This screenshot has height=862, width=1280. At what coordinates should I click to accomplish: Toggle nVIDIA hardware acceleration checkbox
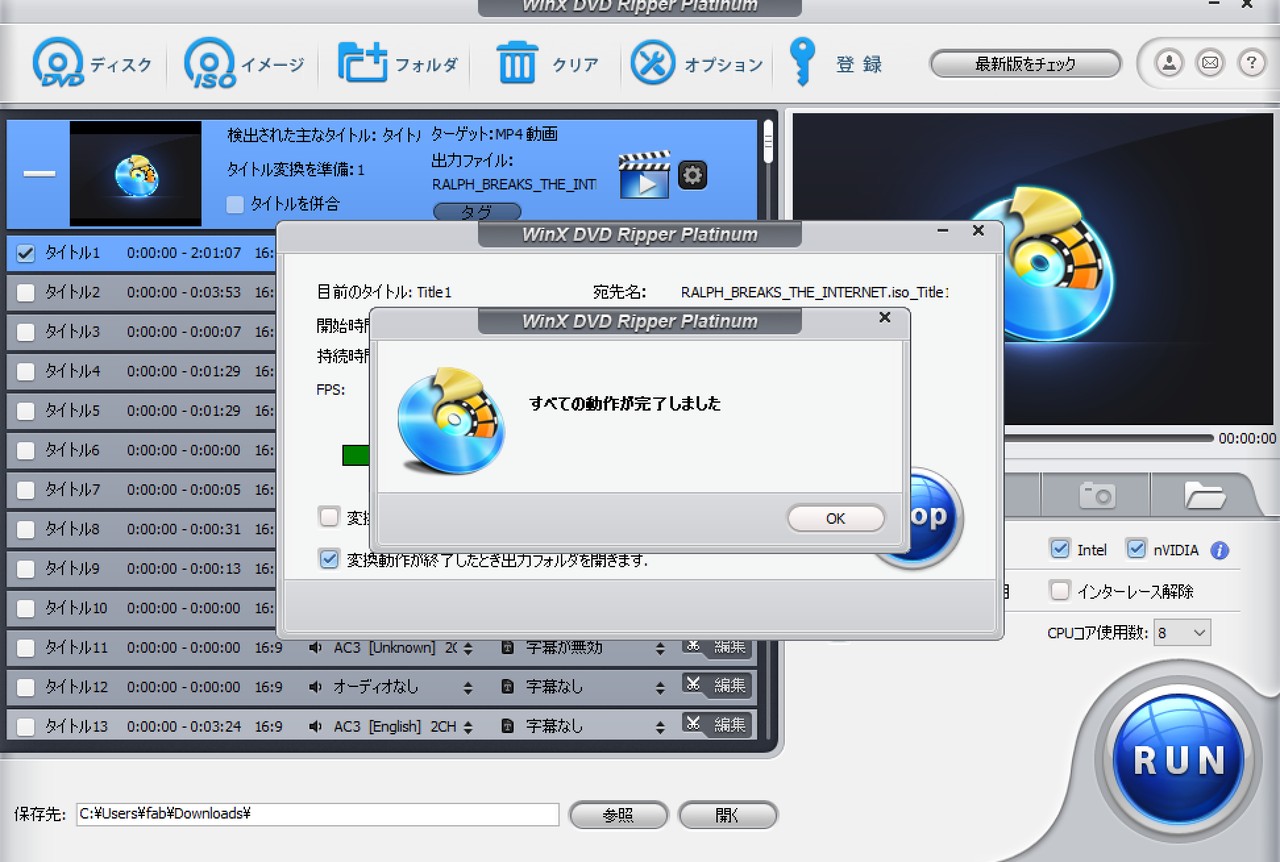pos(1136,549)
